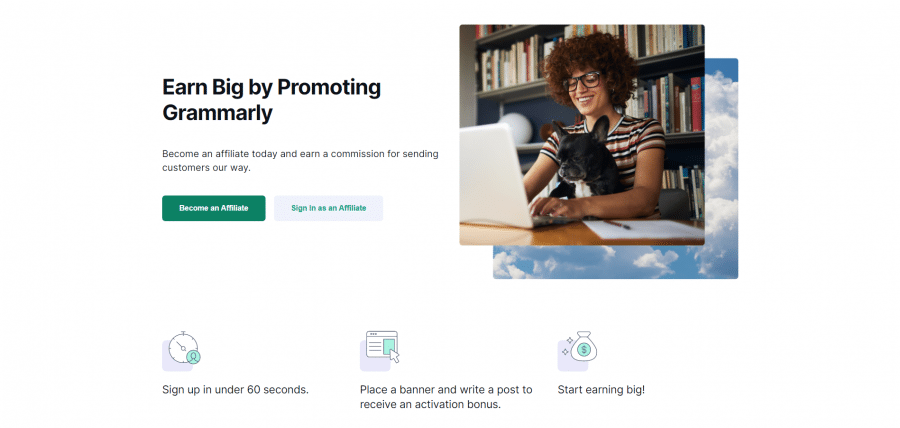This screenshot has height=428, width=900.
Task: Click the cursor arrow on the banner icon
Action: pyautogui.click(x=395, y=356)
